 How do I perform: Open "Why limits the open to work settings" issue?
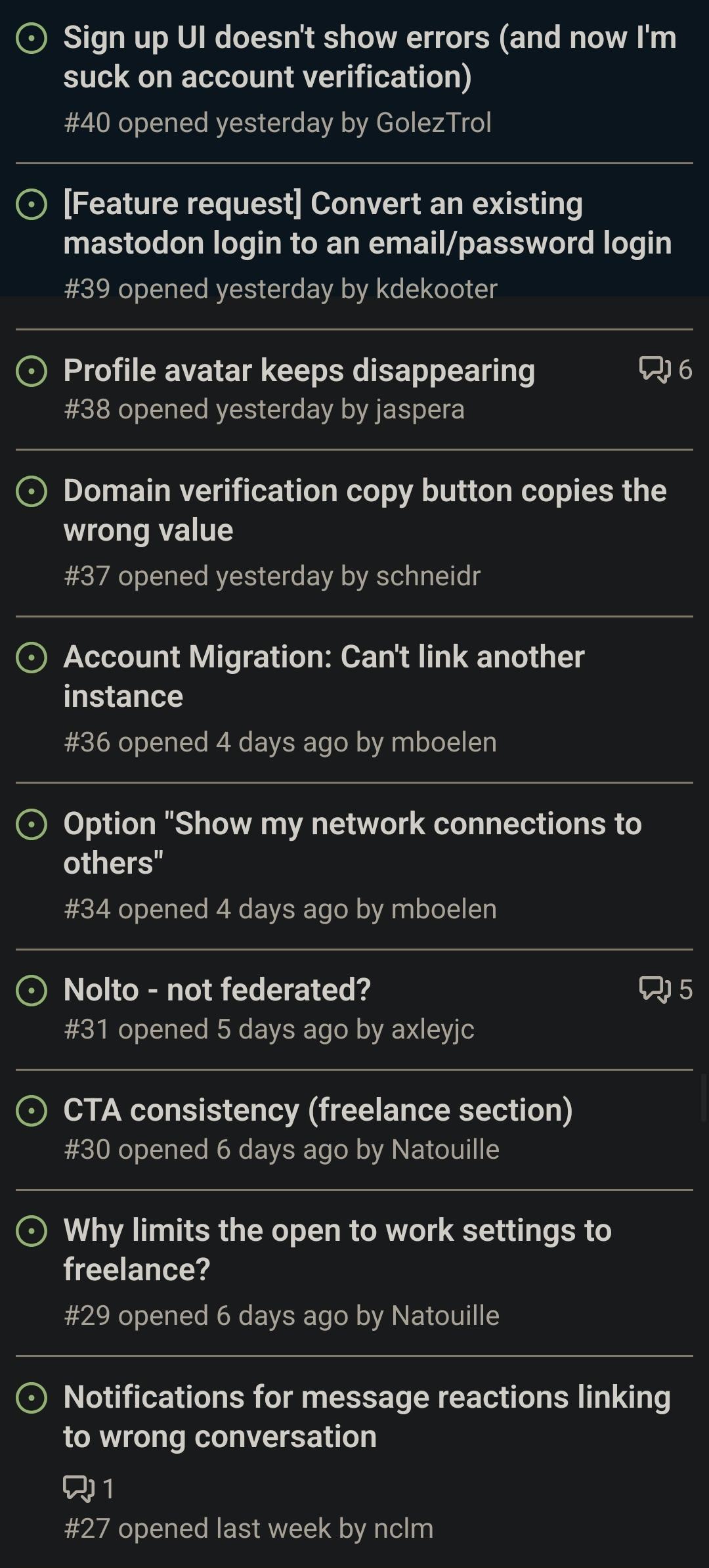337,1249
